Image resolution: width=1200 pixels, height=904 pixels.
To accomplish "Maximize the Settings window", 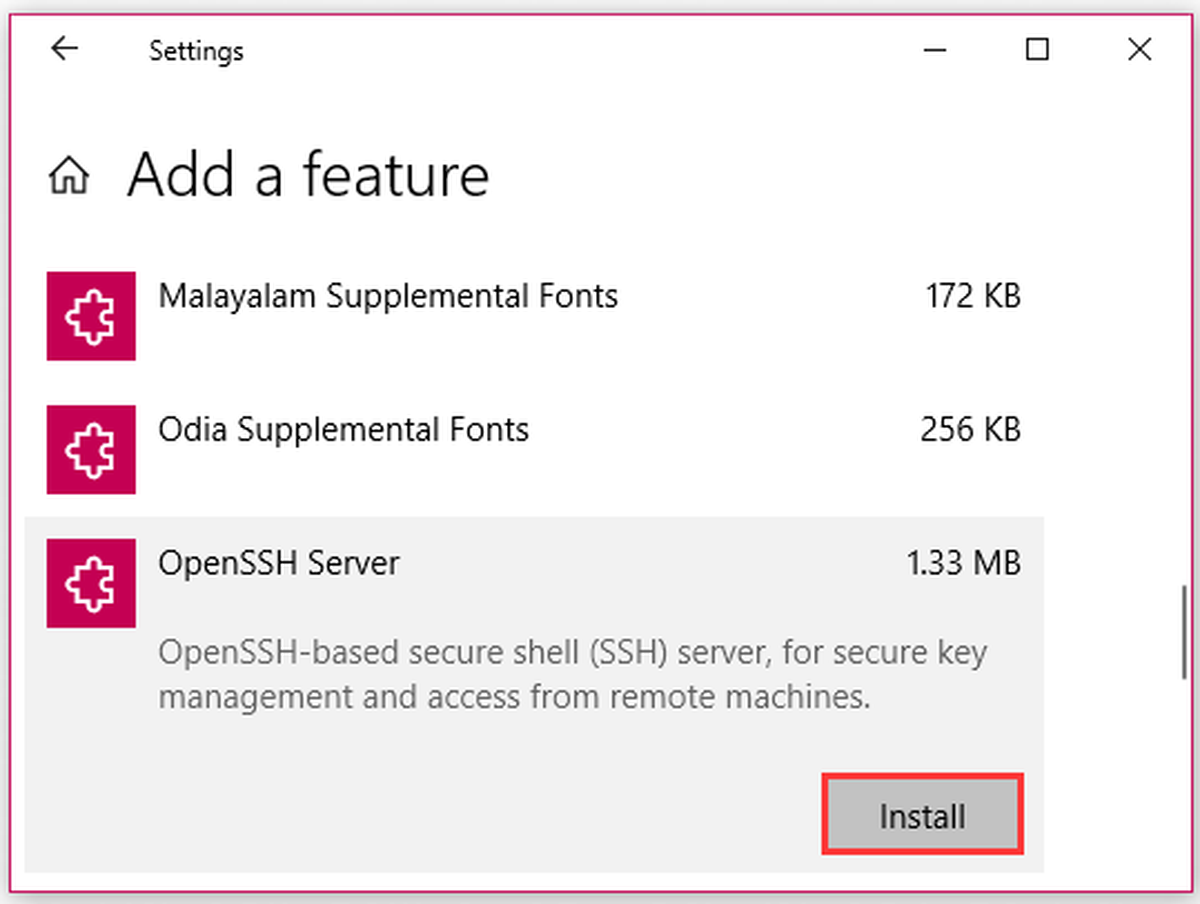I will point(1038,49).
